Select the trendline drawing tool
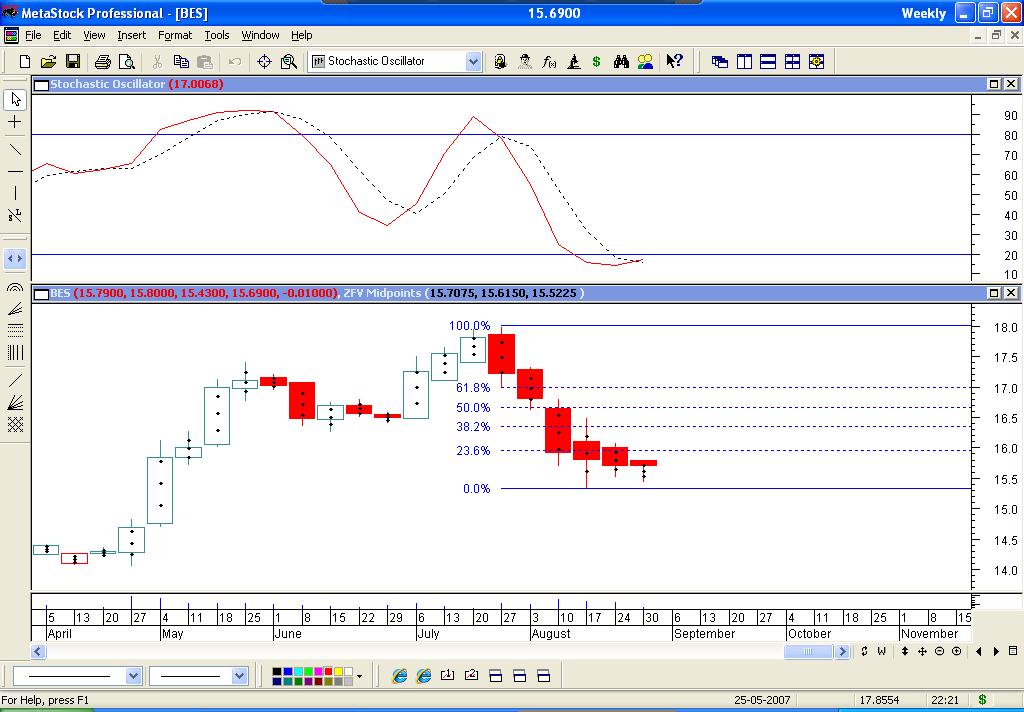The height and width of the screenshot is (712, 1024). point(15,150)
